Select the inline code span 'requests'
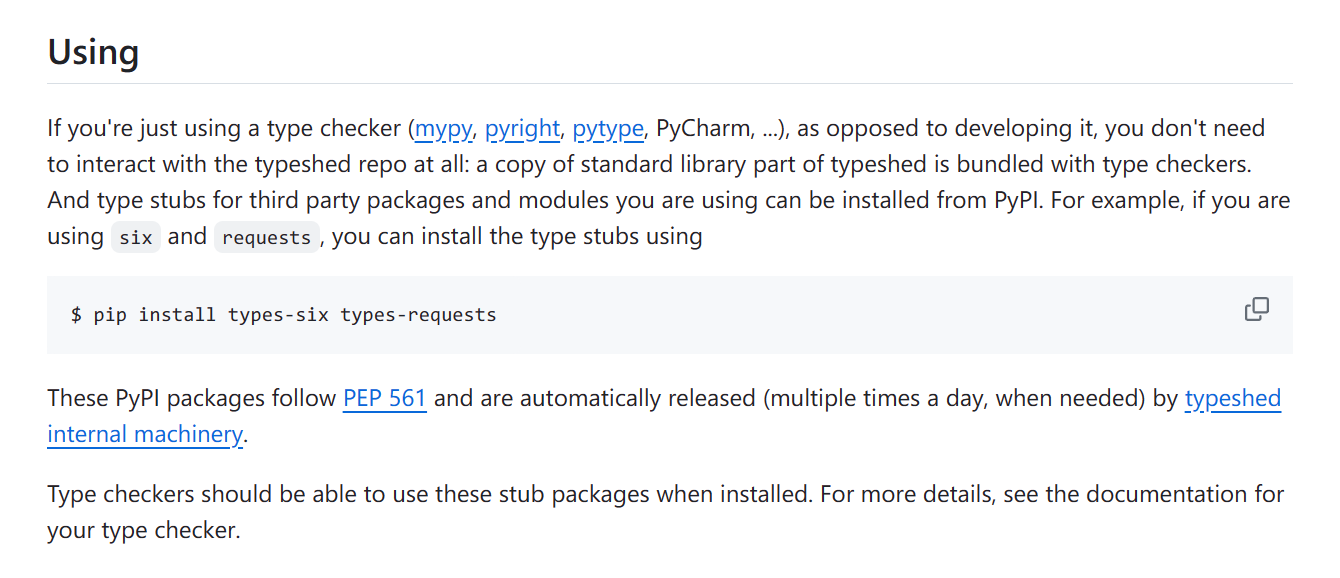 266,237
